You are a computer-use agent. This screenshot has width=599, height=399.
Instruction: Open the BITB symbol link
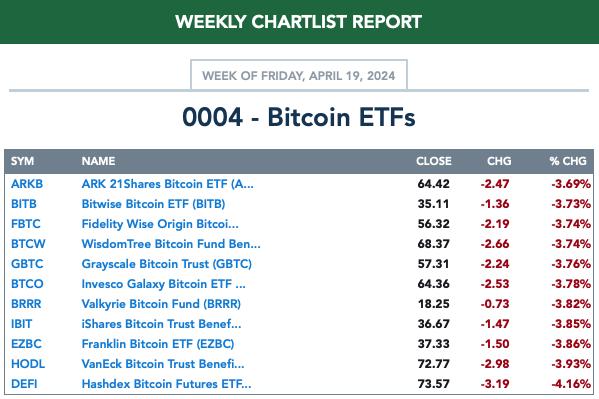tap(24, 204)
